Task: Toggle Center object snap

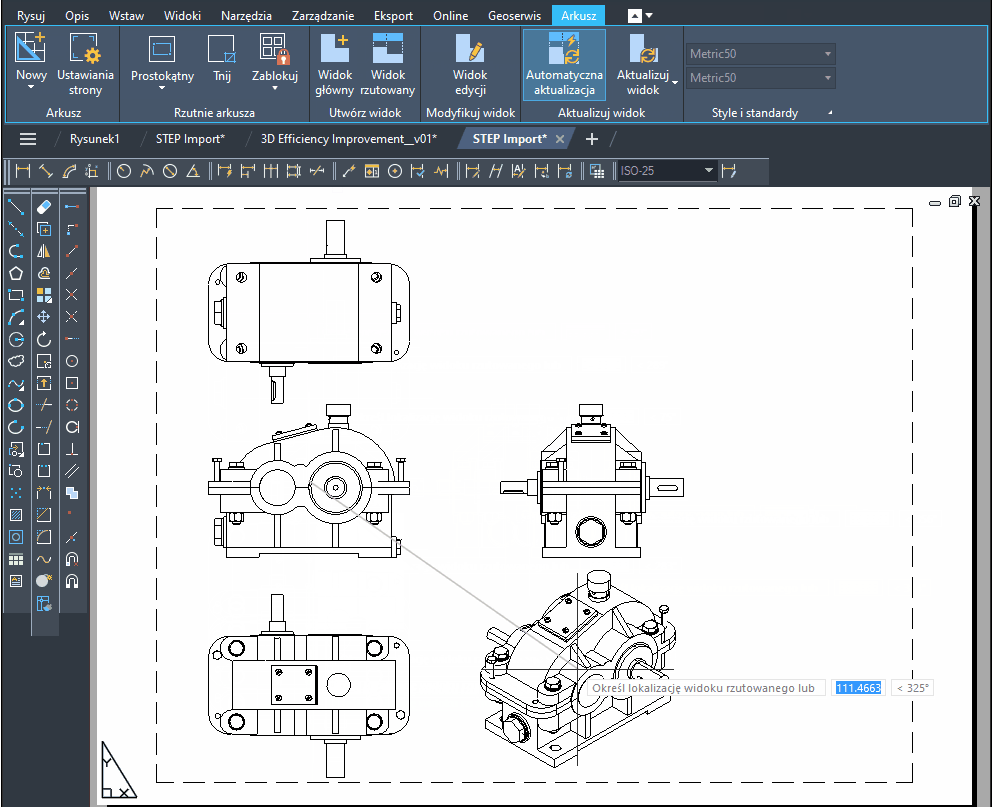Action: [72, 361]
